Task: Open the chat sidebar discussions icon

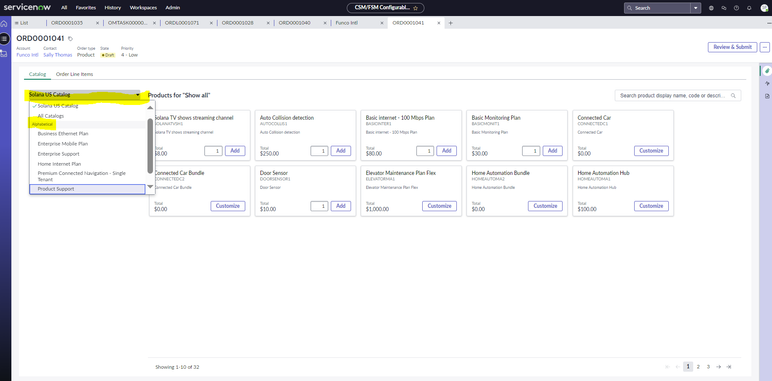Action: (724, 8)
